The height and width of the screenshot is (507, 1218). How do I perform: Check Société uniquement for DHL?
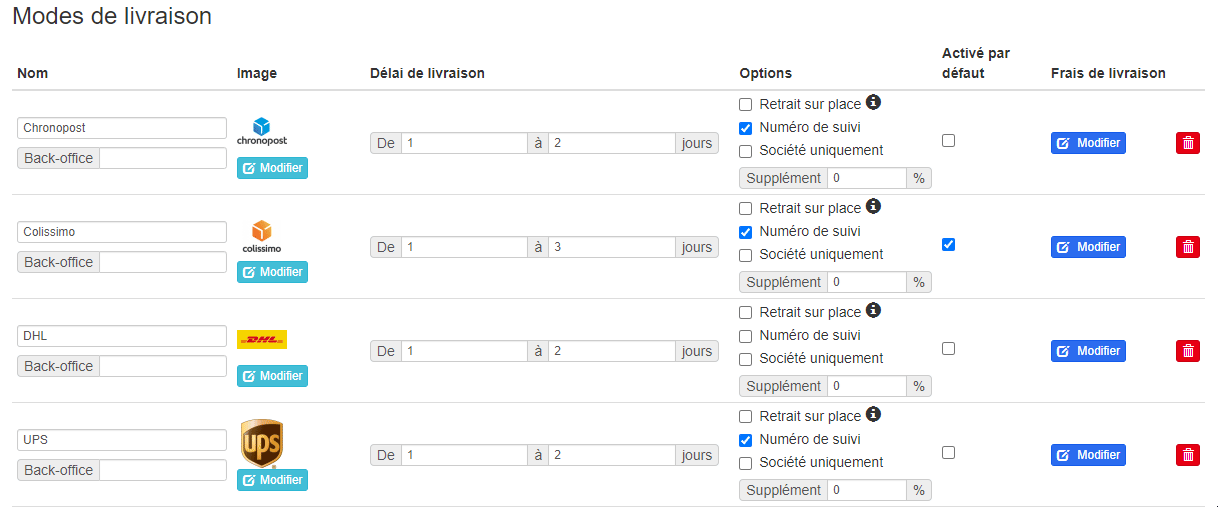tap(746, 359)
